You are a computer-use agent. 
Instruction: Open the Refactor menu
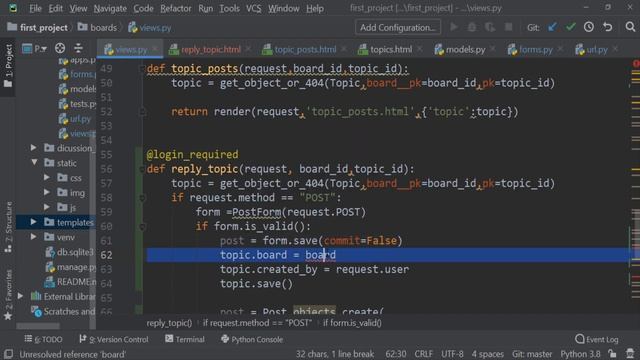[176, 8]
